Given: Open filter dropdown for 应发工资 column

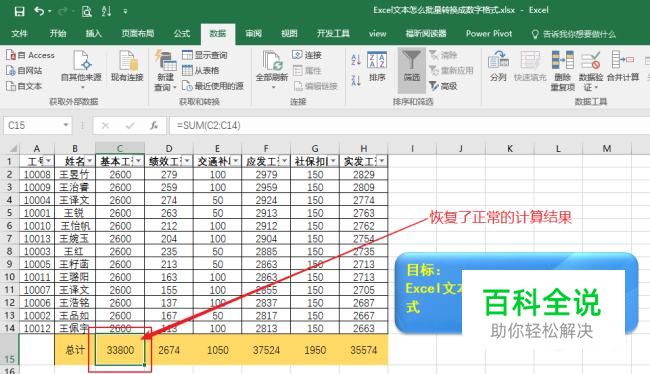Looking at the screenshot, I should pos(284,161).
